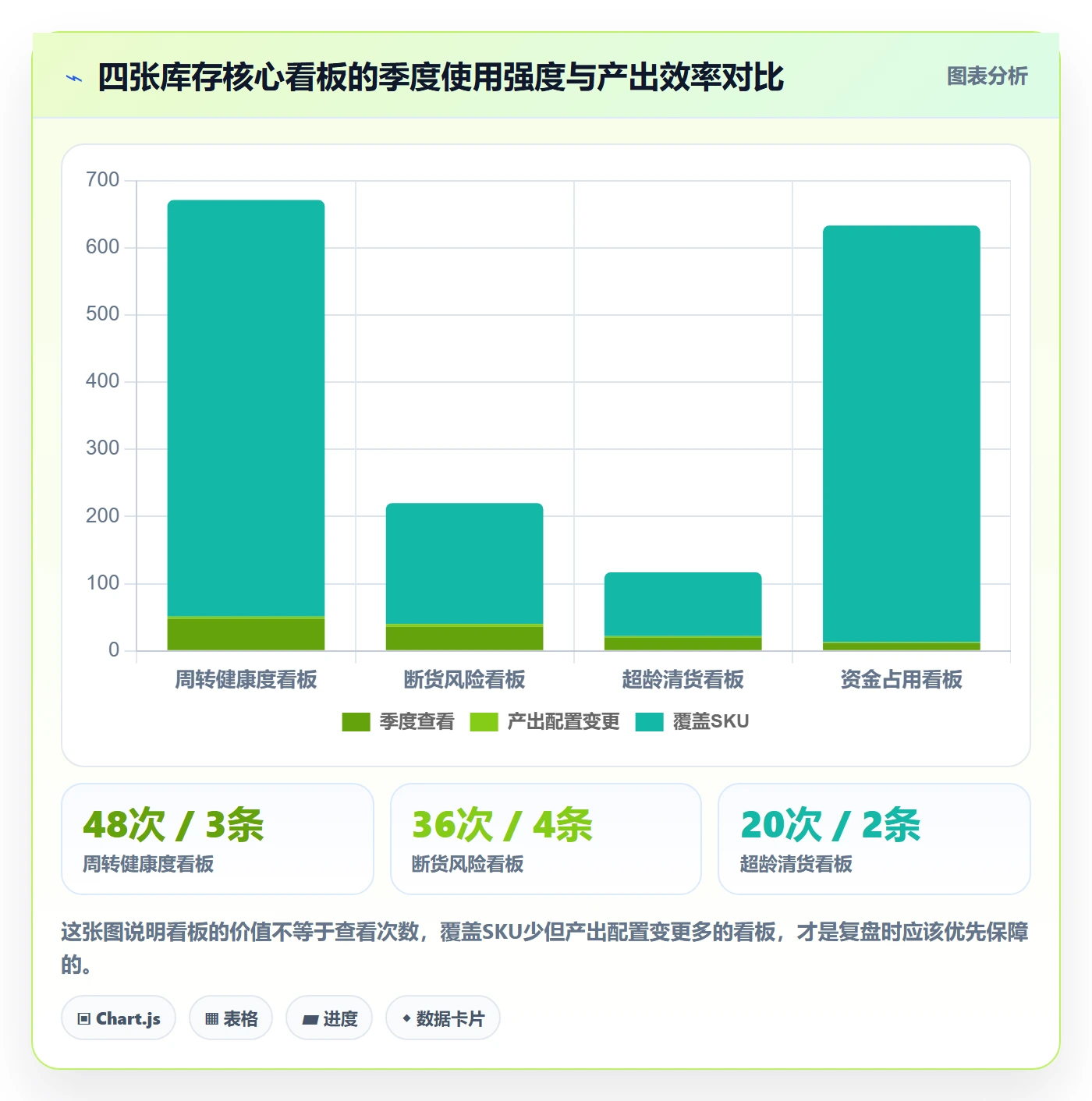1092x1101 pixels.
Task: Click the 超龄清货看板 x-axis label
Action: [x=682, y=679]
